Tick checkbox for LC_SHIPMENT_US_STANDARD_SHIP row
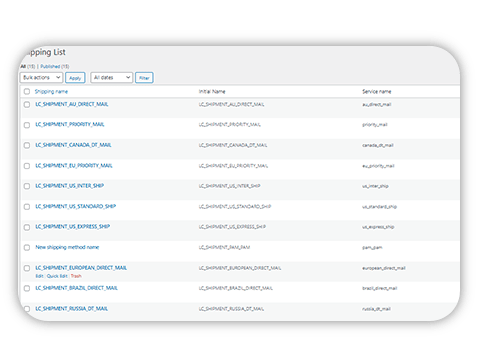 27,207
